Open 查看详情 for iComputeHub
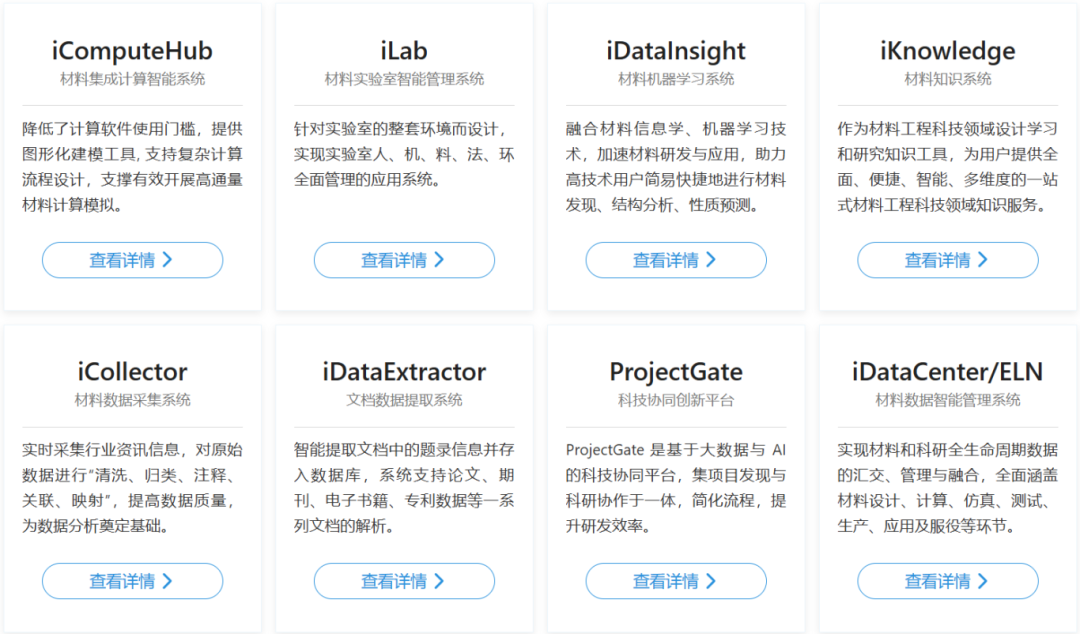The width and height of the screenshot is (1080, 634). tap(132, 260)
